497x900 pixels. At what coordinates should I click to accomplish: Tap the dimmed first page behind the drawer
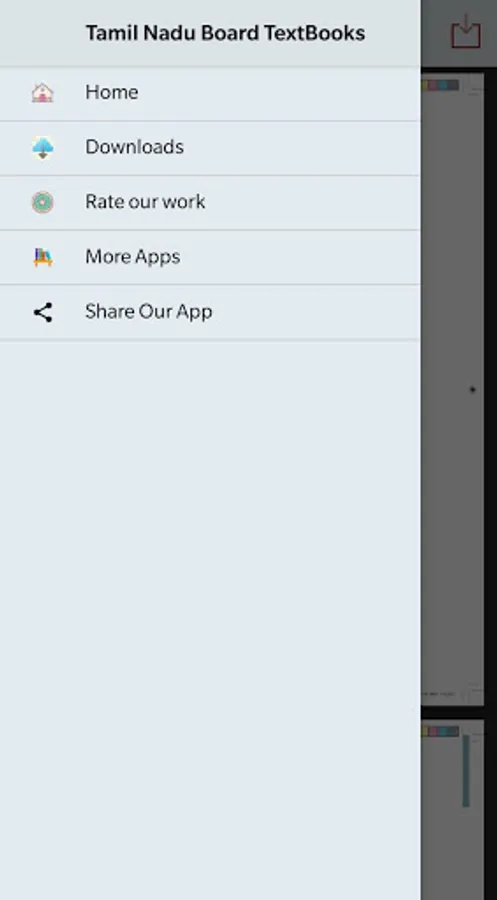pos(452,390)
